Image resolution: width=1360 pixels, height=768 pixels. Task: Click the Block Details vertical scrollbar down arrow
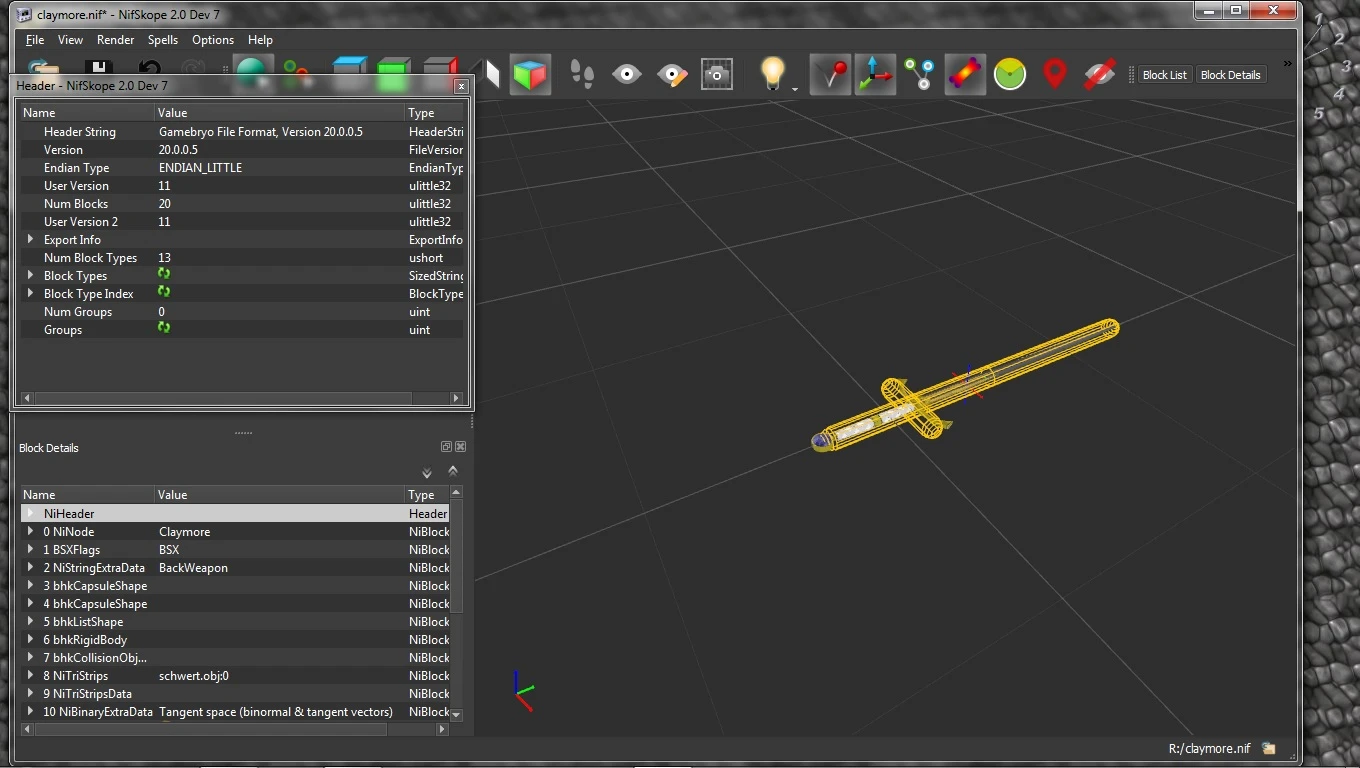[457, 715]
